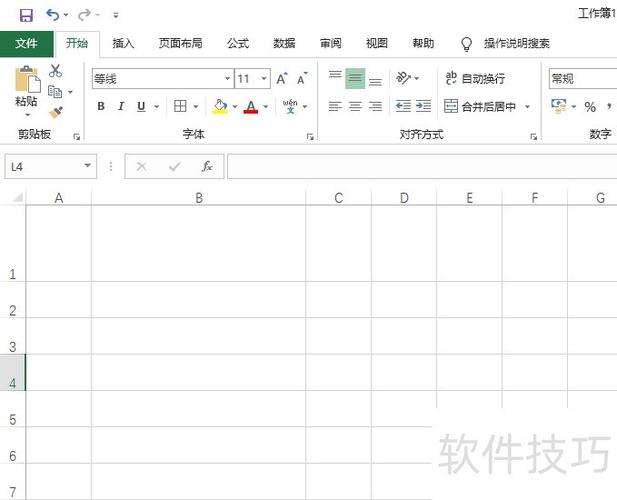Toggle Align Right horizontal alignment
Image resolution: width=617 pixels, height=500 pixels.
pyautogui.click(x=375, y=106)
